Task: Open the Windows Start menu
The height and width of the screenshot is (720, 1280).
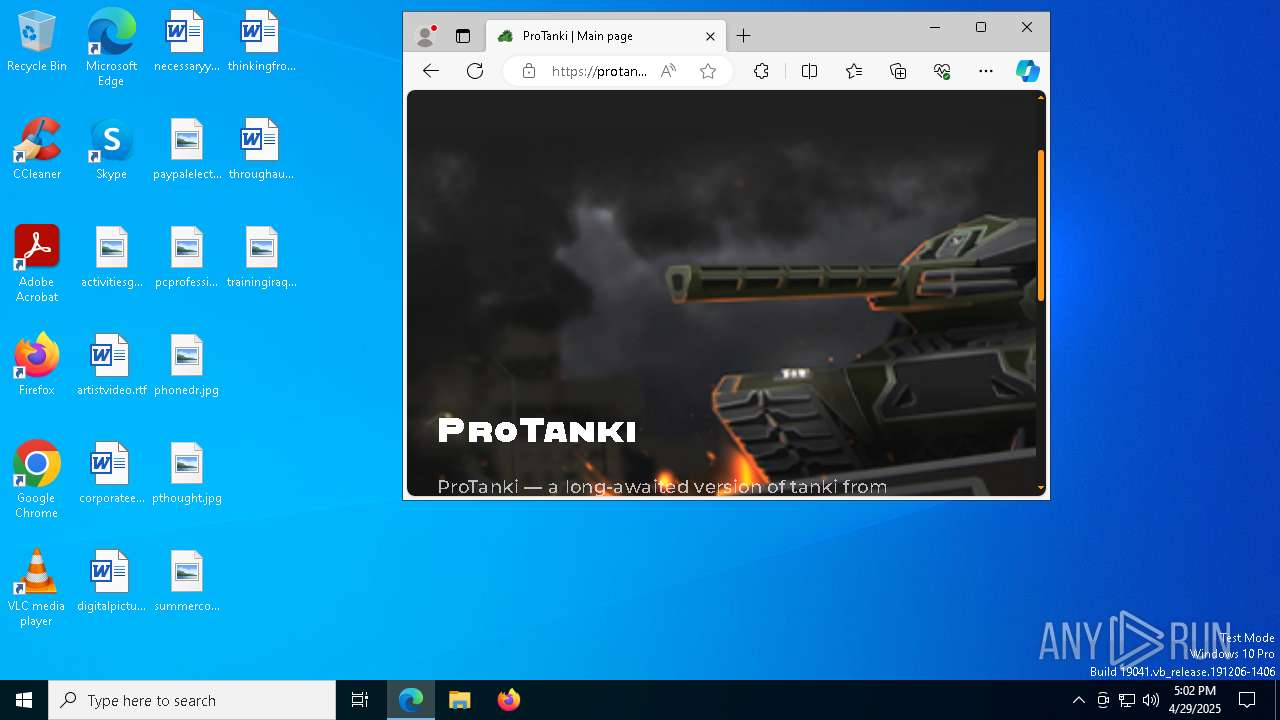Action: 24,700
